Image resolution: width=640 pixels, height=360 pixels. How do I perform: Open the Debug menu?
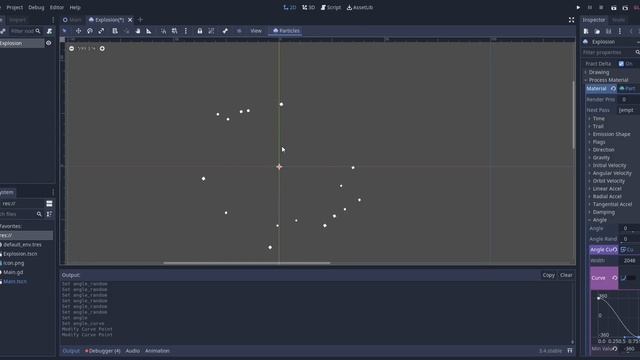(36, 7)
